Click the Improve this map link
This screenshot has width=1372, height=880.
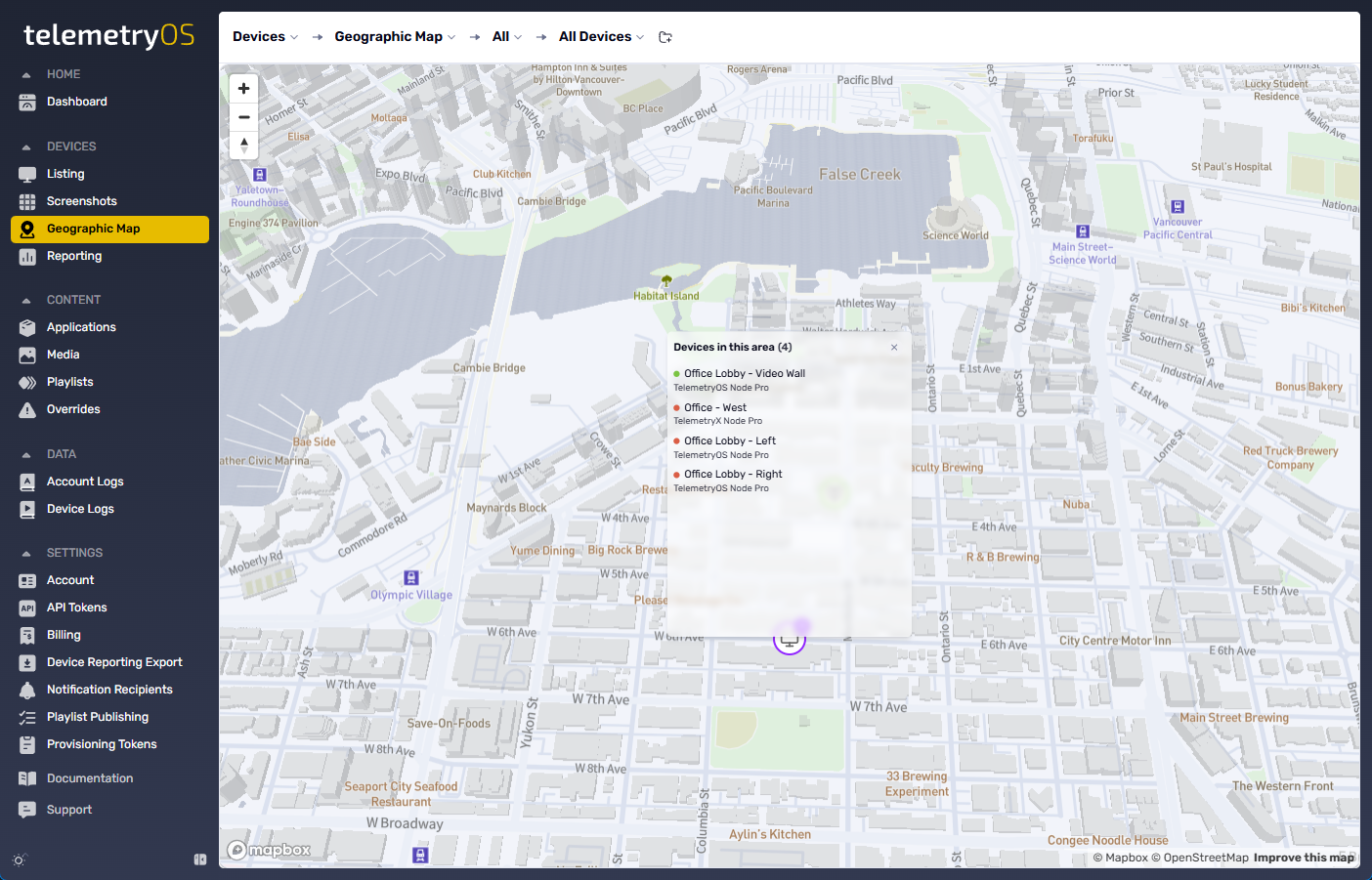tap(1304, 858)
